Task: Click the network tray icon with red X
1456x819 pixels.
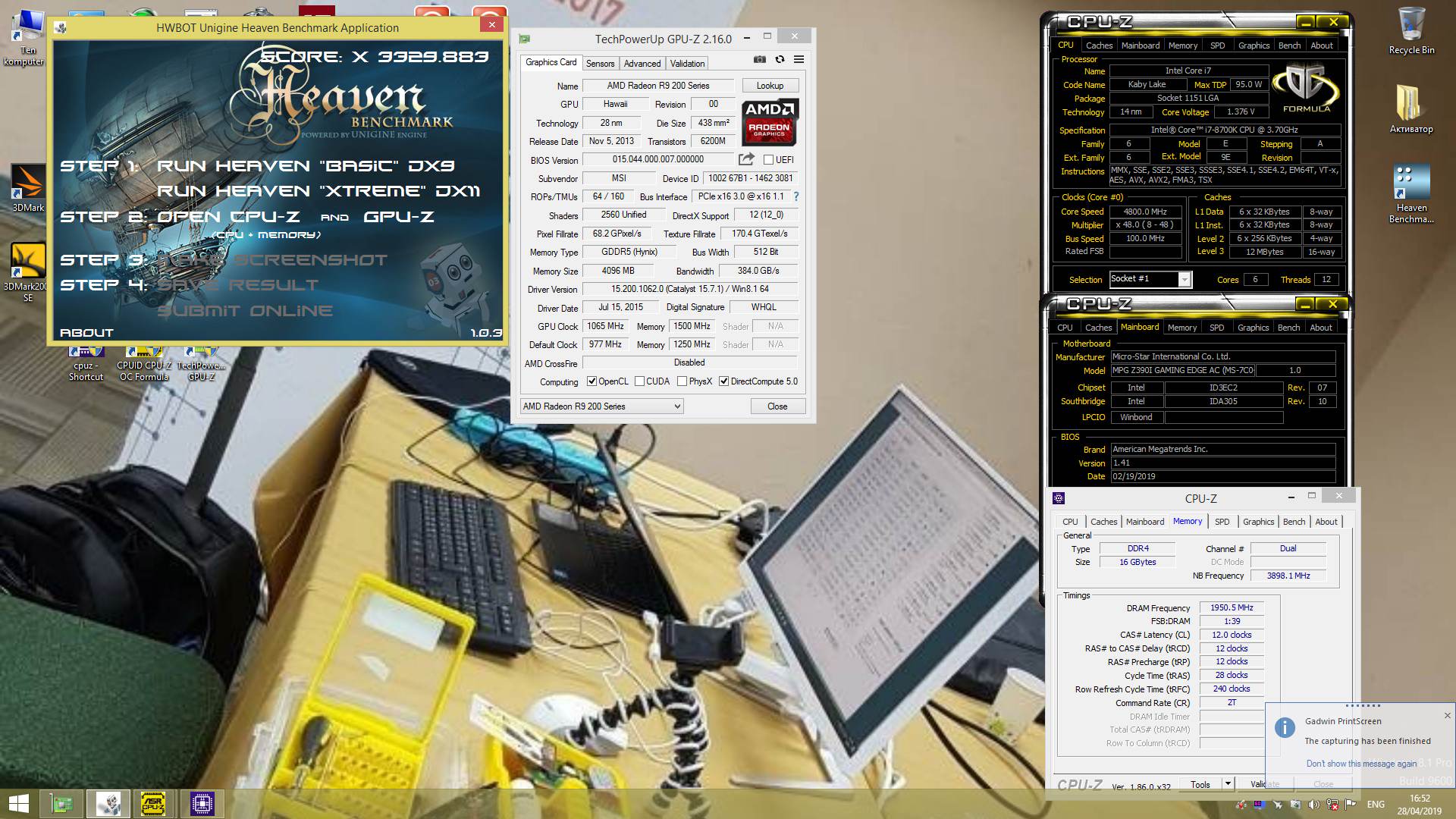Action: click(x=1332, y=805)
